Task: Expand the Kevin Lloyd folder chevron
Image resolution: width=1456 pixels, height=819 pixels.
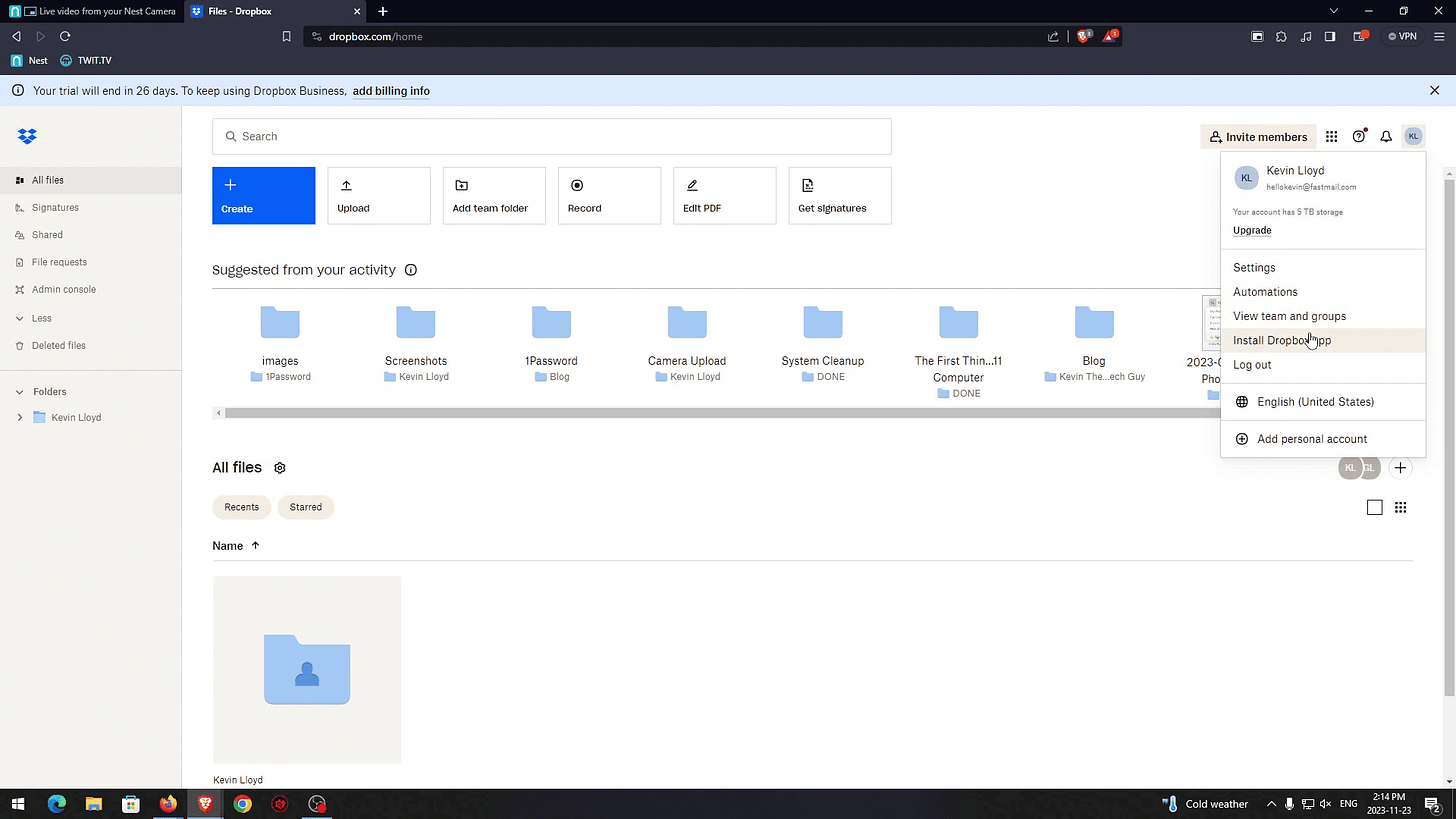Action: pyautogui.click(x=19, y=417)
